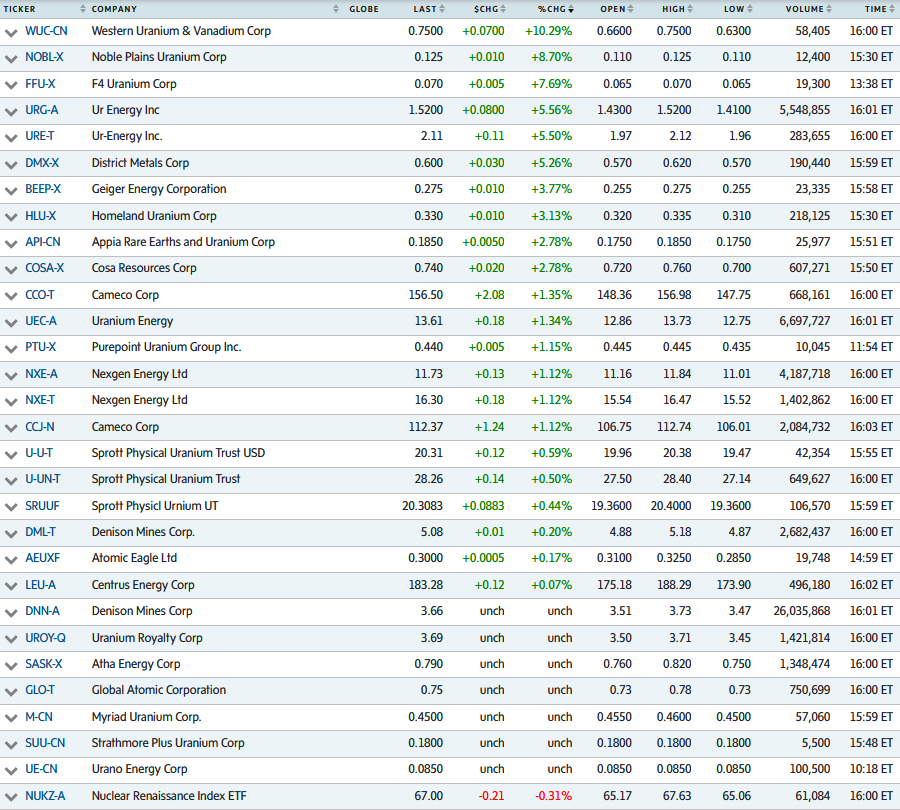
Task: Expand the HLU-X row chevron
Action: [11, 218]
